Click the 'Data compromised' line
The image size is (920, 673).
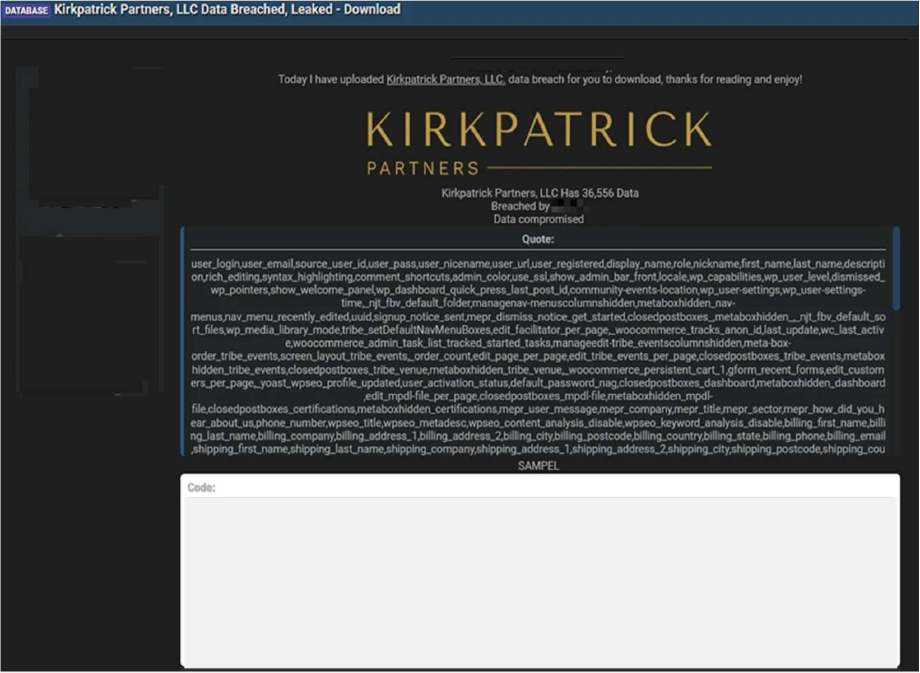tap(539, 219)
